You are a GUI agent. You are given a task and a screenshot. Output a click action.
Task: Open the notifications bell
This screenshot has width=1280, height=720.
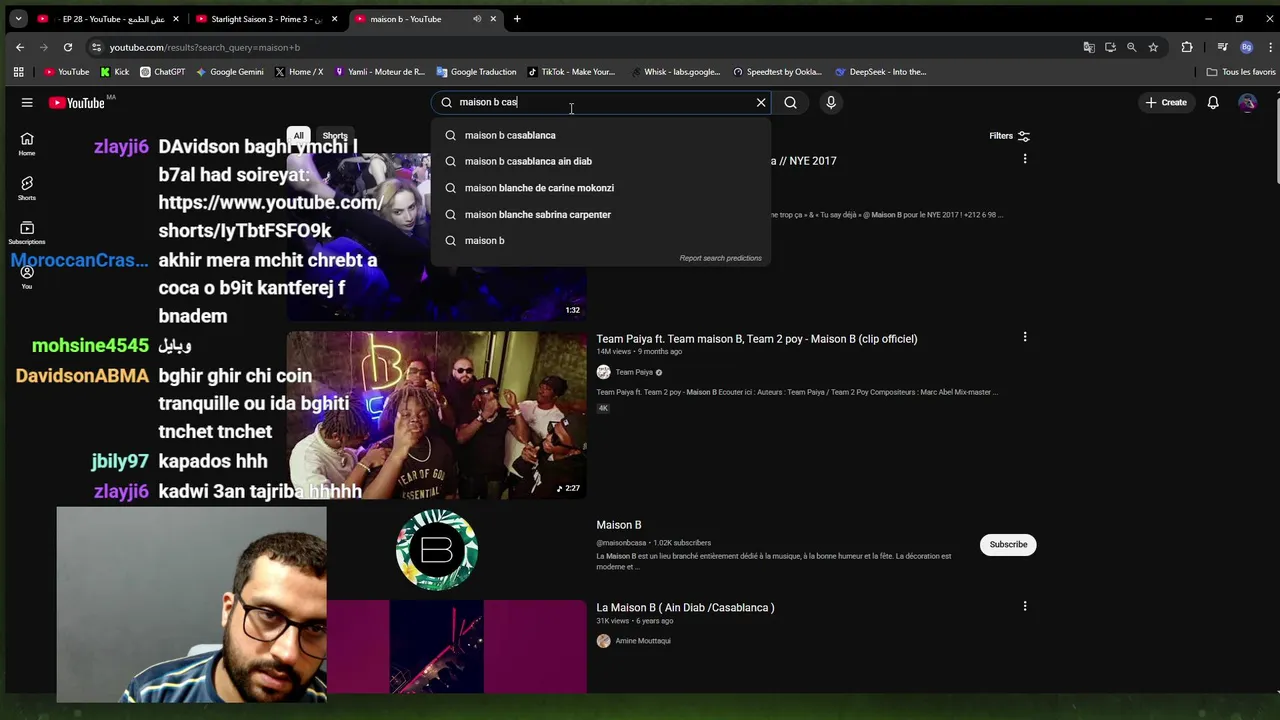[1213, 102]
